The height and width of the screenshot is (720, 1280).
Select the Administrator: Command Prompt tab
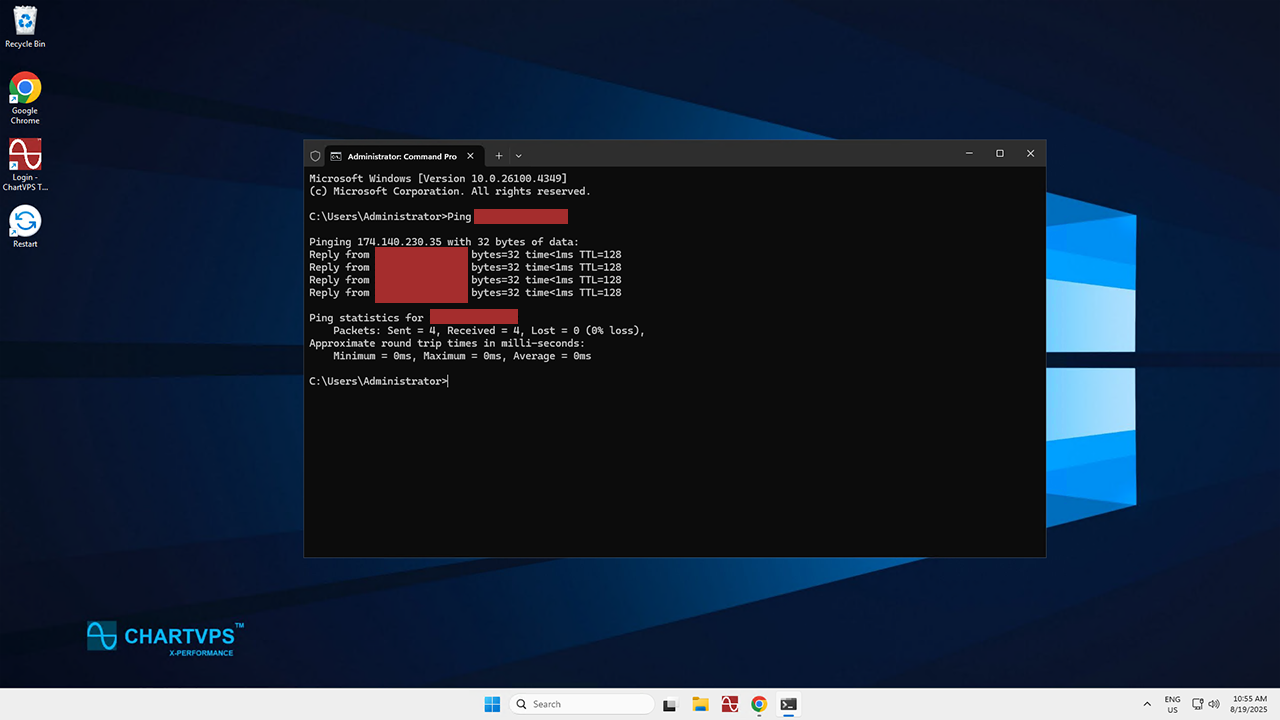tap(400, 156)
